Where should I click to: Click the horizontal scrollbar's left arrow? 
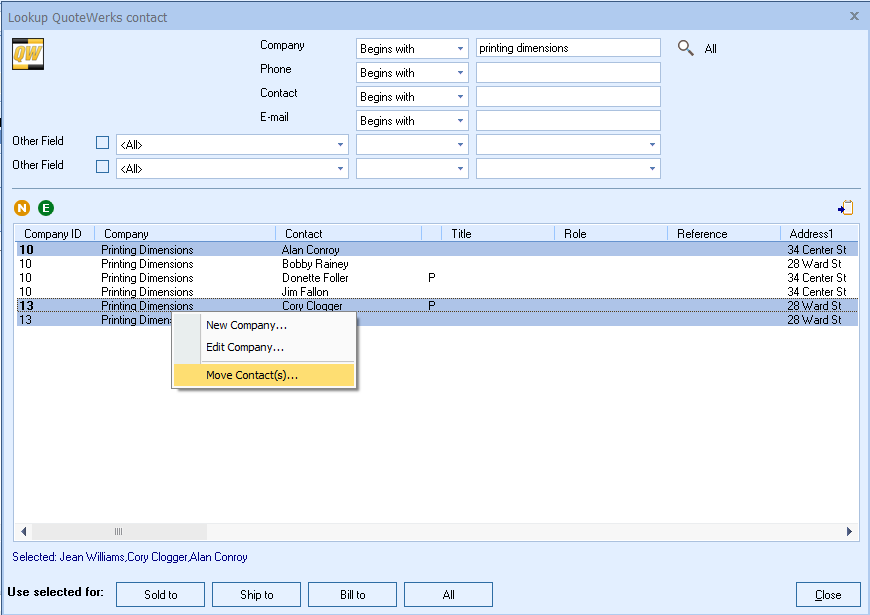[22, 531]
